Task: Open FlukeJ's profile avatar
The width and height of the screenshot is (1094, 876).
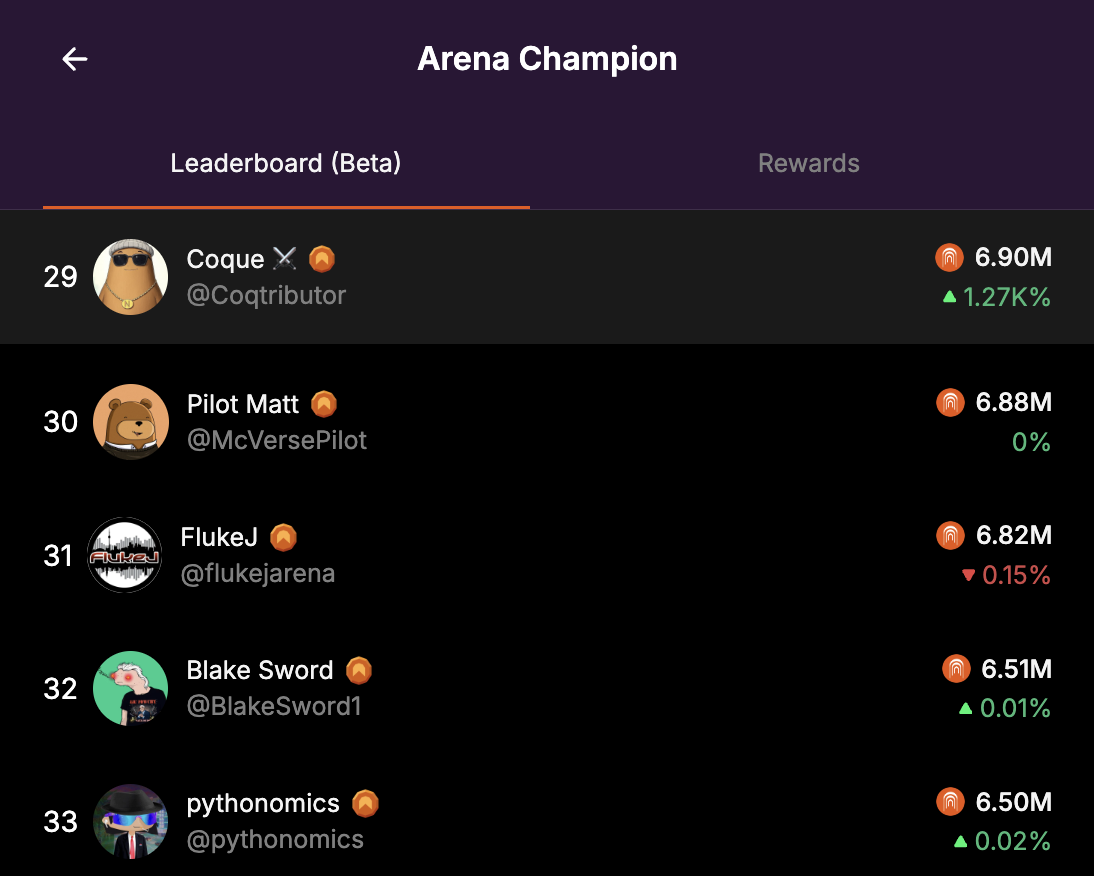Action: pos(125,555)
